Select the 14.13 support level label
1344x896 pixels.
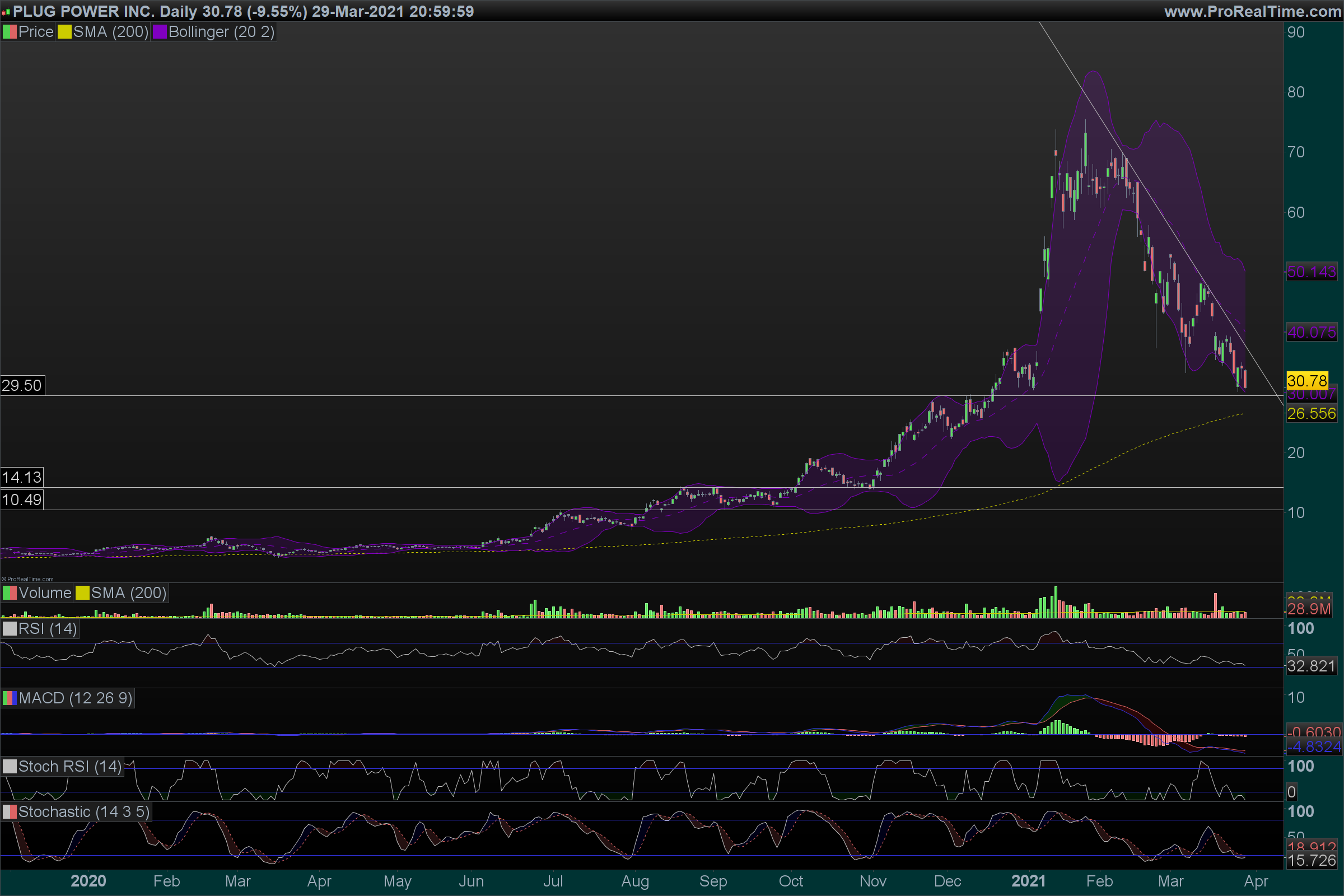point(22,477)
